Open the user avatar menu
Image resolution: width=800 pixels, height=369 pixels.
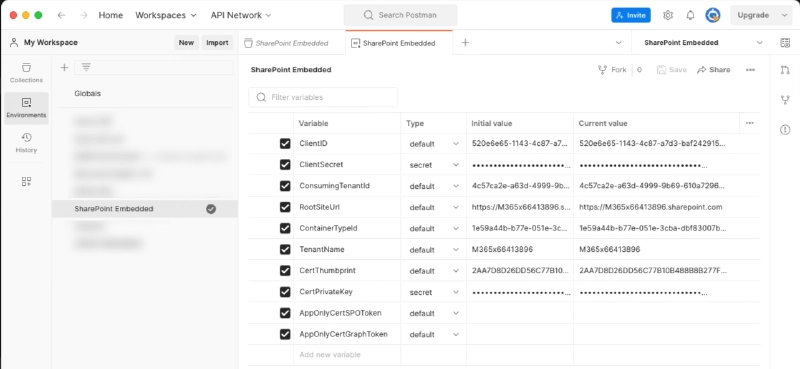tap(713, 15)
